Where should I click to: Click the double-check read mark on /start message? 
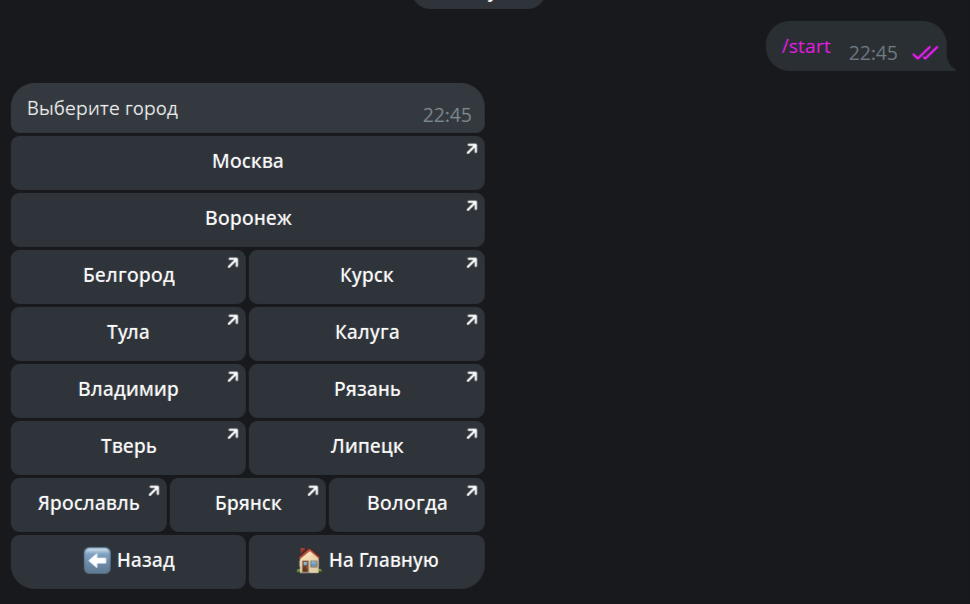click(925, 53)
